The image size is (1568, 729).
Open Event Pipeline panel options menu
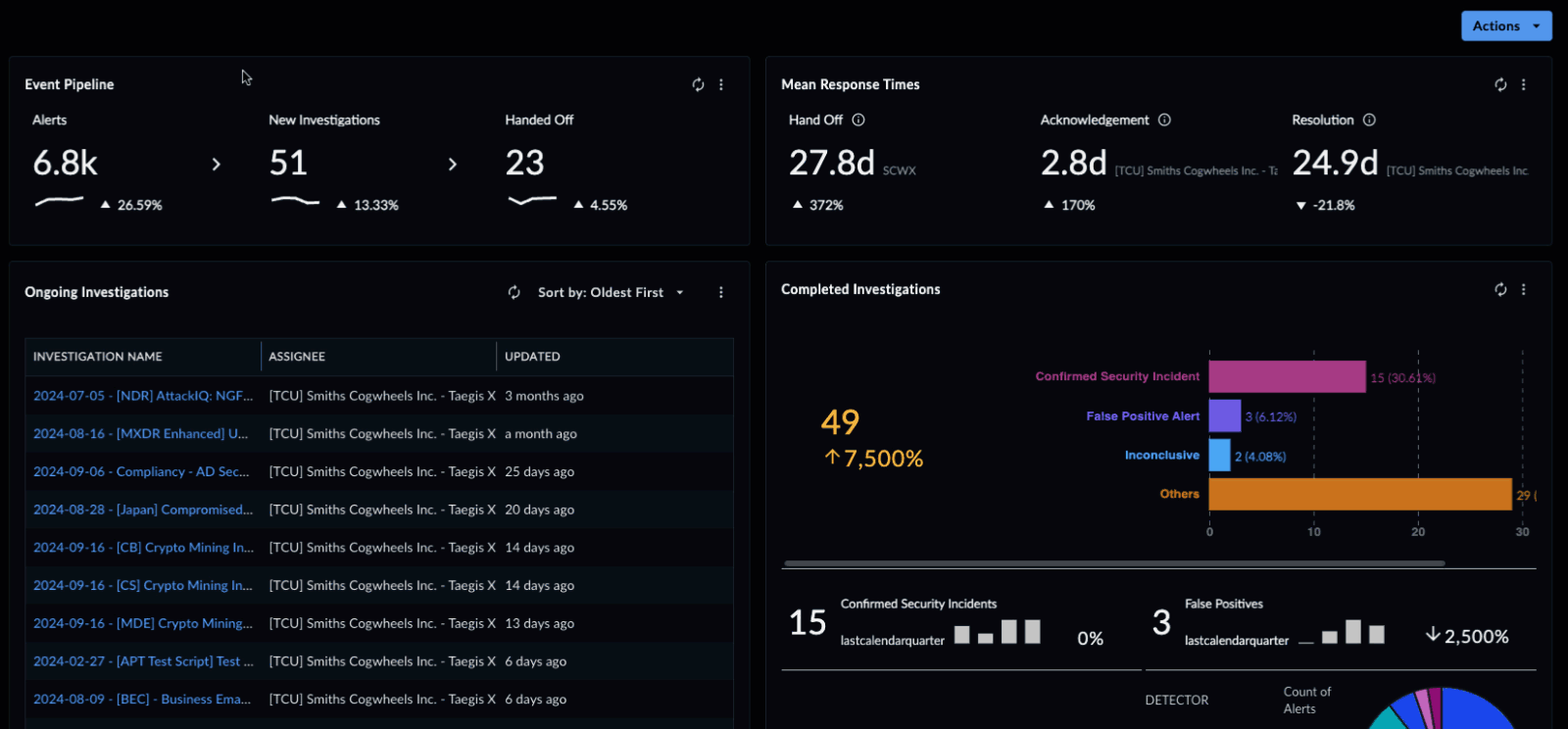[x=721, y=85]
